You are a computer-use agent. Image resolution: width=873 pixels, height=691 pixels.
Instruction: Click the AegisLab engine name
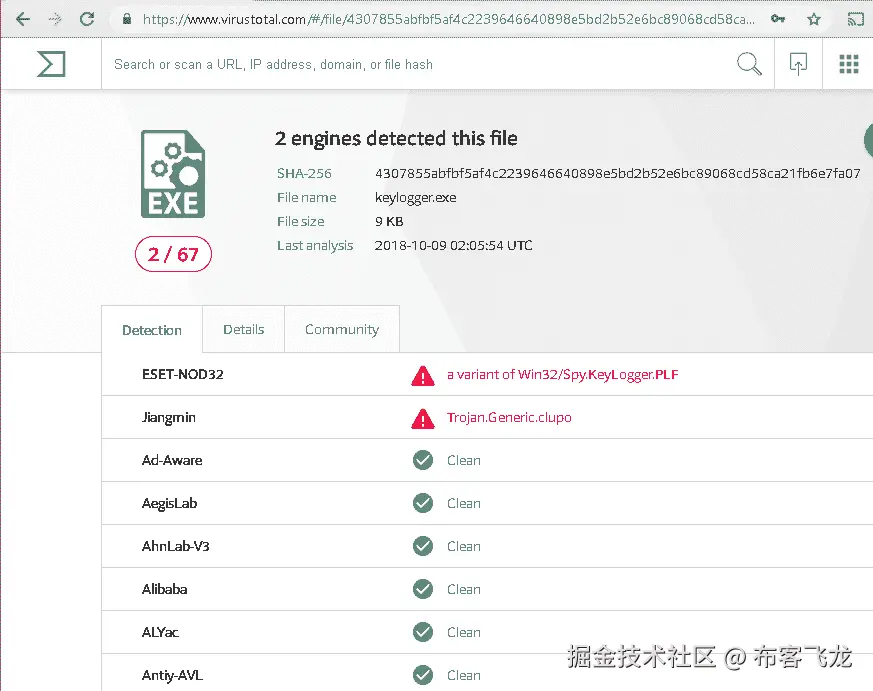pyautogui.click(x=169, y=503)
